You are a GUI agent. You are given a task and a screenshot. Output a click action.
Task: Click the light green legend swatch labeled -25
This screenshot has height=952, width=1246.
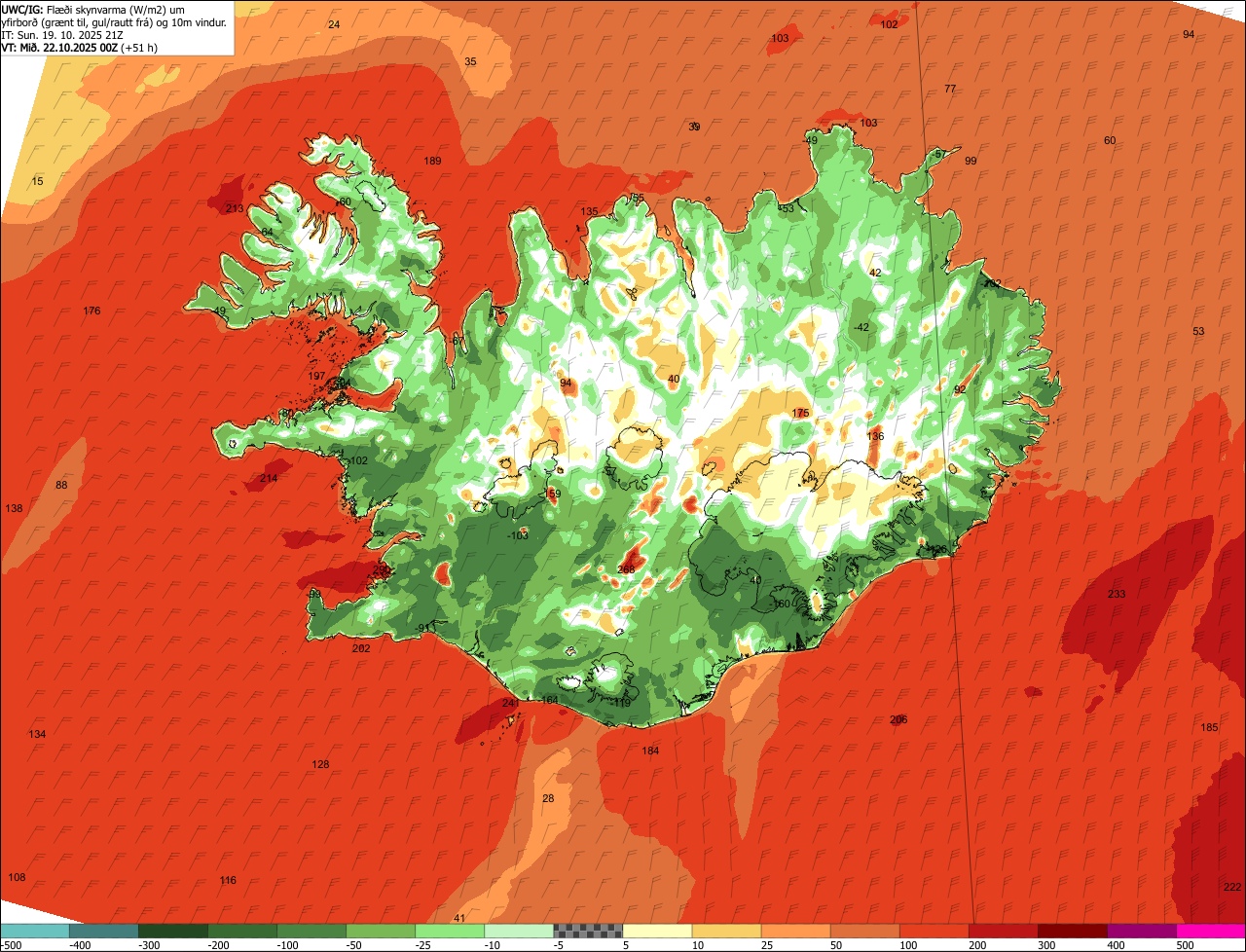point(449,931)
